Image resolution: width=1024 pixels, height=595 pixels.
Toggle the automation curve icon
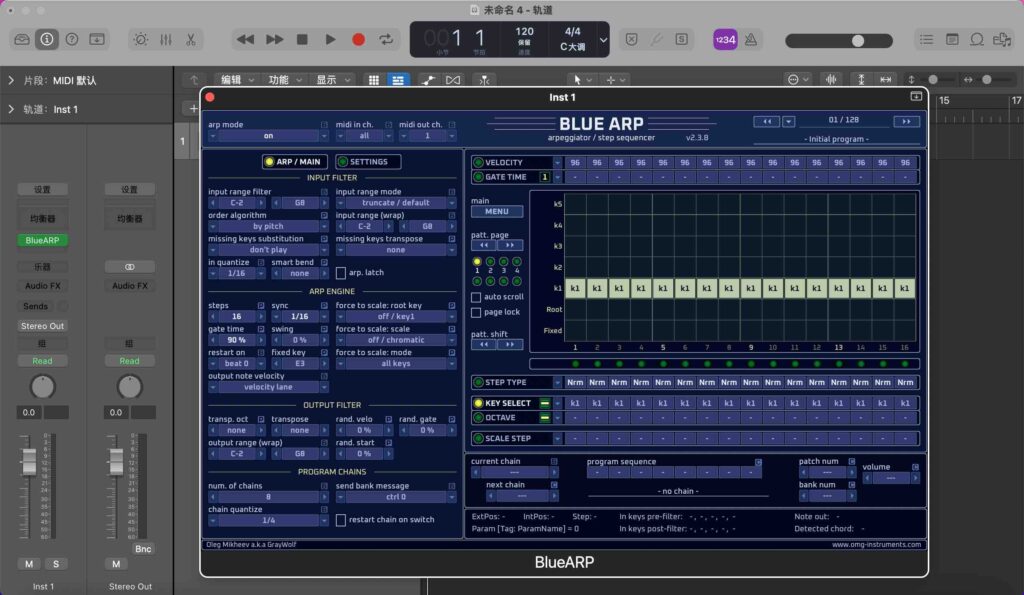(x=428, y=80)
